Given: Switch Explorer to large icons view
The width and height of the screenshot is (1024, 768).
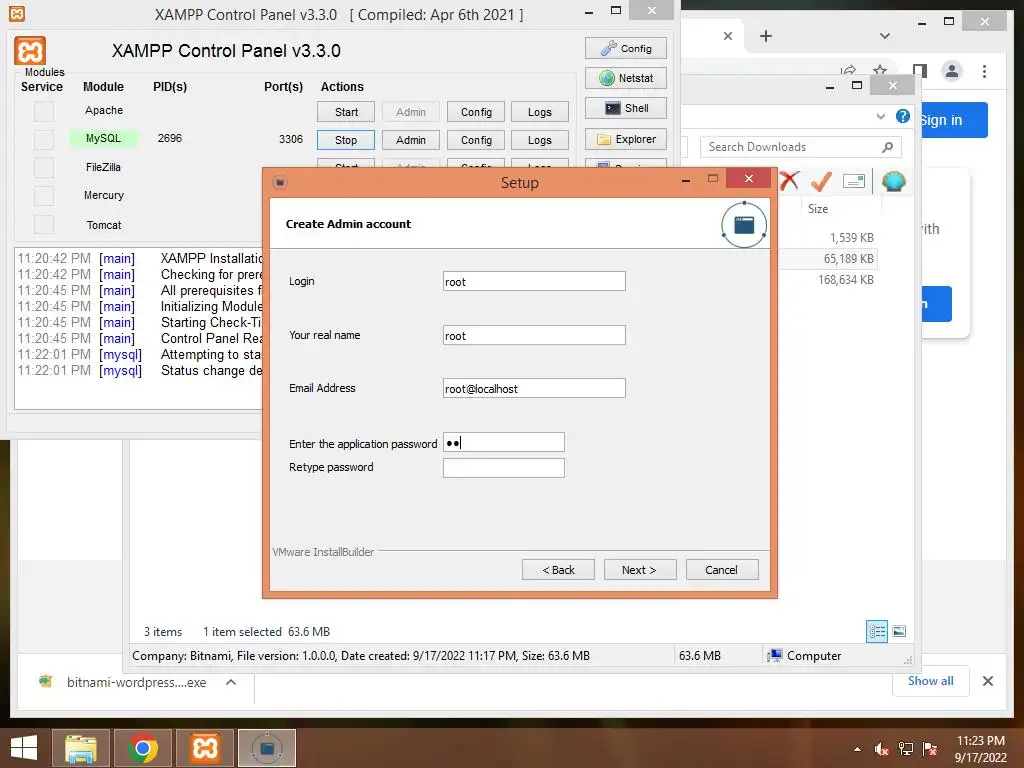Looking at the screenshot, I should [899, 631].
